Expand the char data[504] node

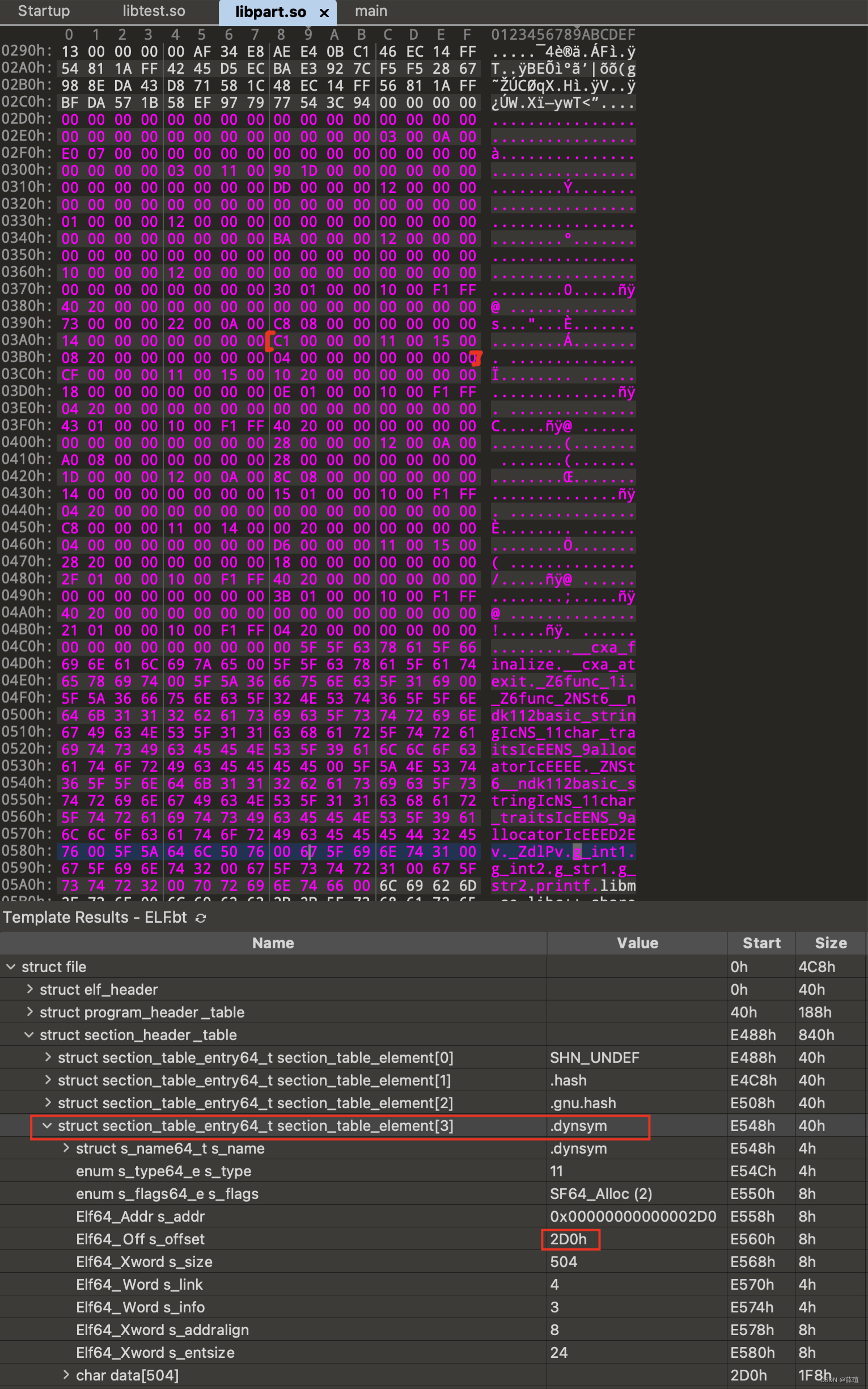(66, 1375)
